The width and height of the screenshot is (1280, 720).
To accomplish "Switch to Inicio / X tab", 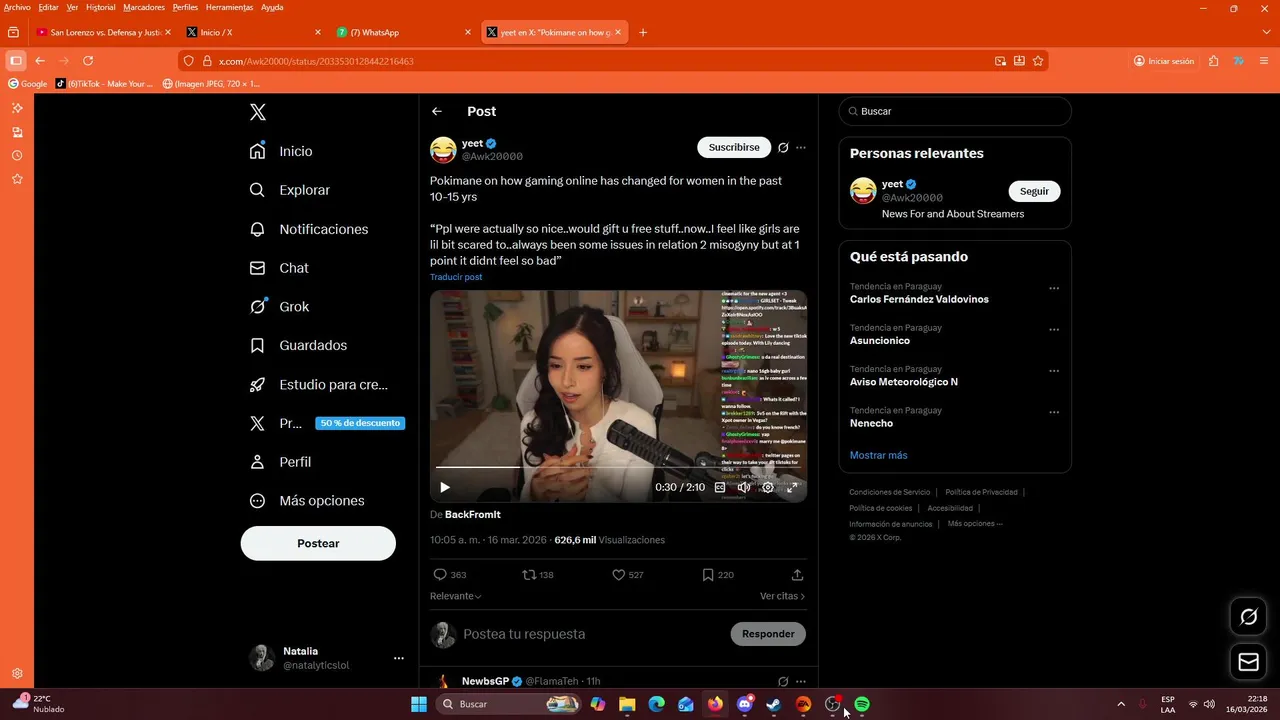I will tap(254, 32).
